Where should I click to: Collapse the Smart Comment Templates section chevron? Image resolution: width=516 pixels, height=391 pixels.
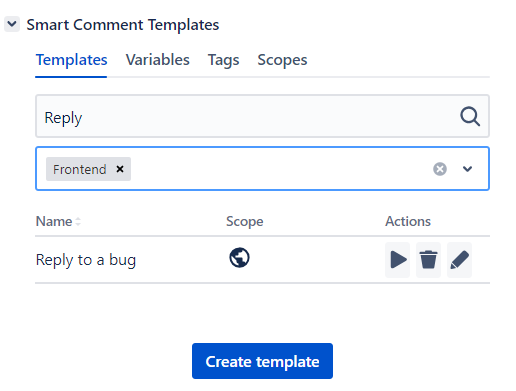pyautogui.click(x=12, y=24)
